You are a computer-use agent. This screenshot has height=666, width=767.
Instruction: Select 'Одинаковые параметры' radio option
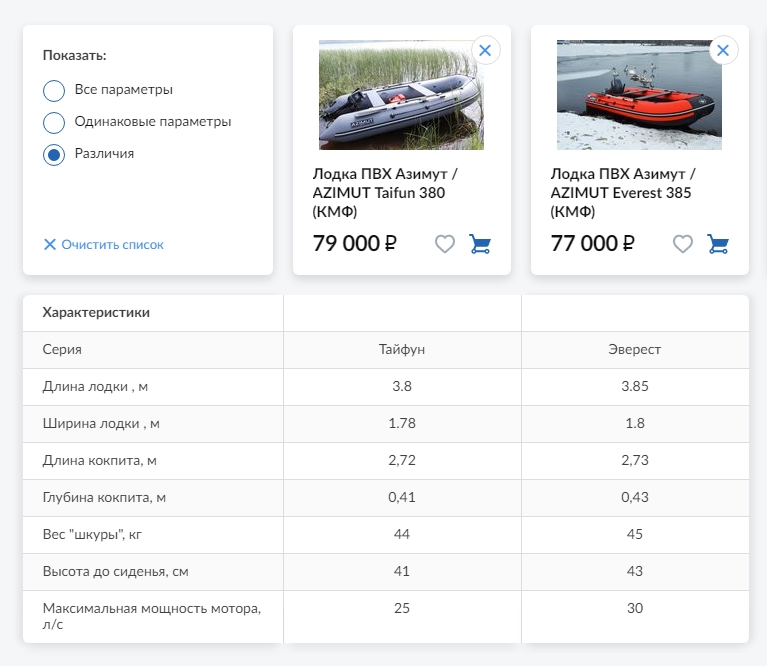54,123
